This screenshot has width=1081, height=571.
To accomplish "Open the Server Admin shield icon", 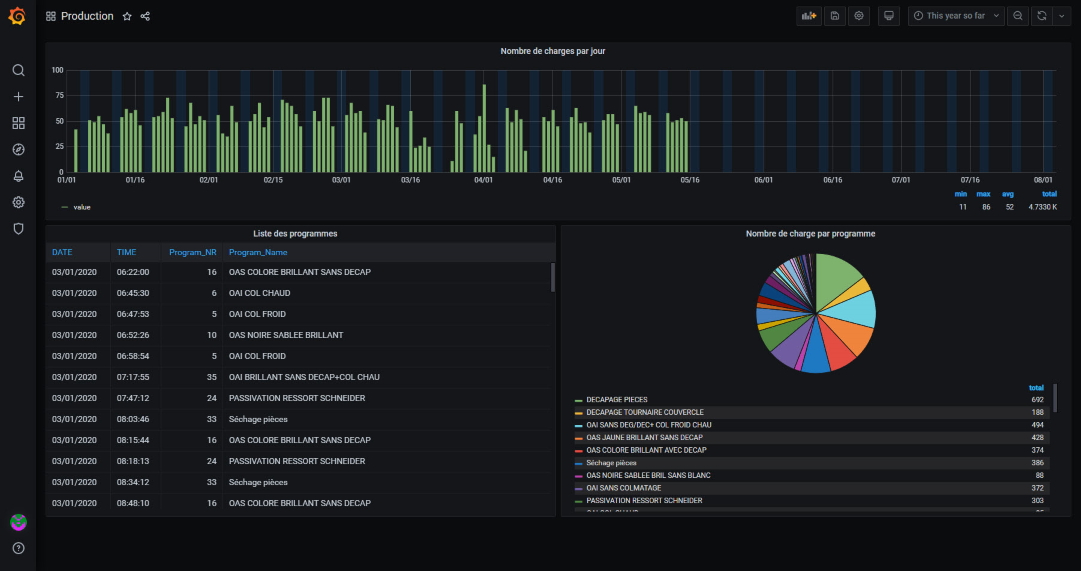I will (x=19, y=229).
